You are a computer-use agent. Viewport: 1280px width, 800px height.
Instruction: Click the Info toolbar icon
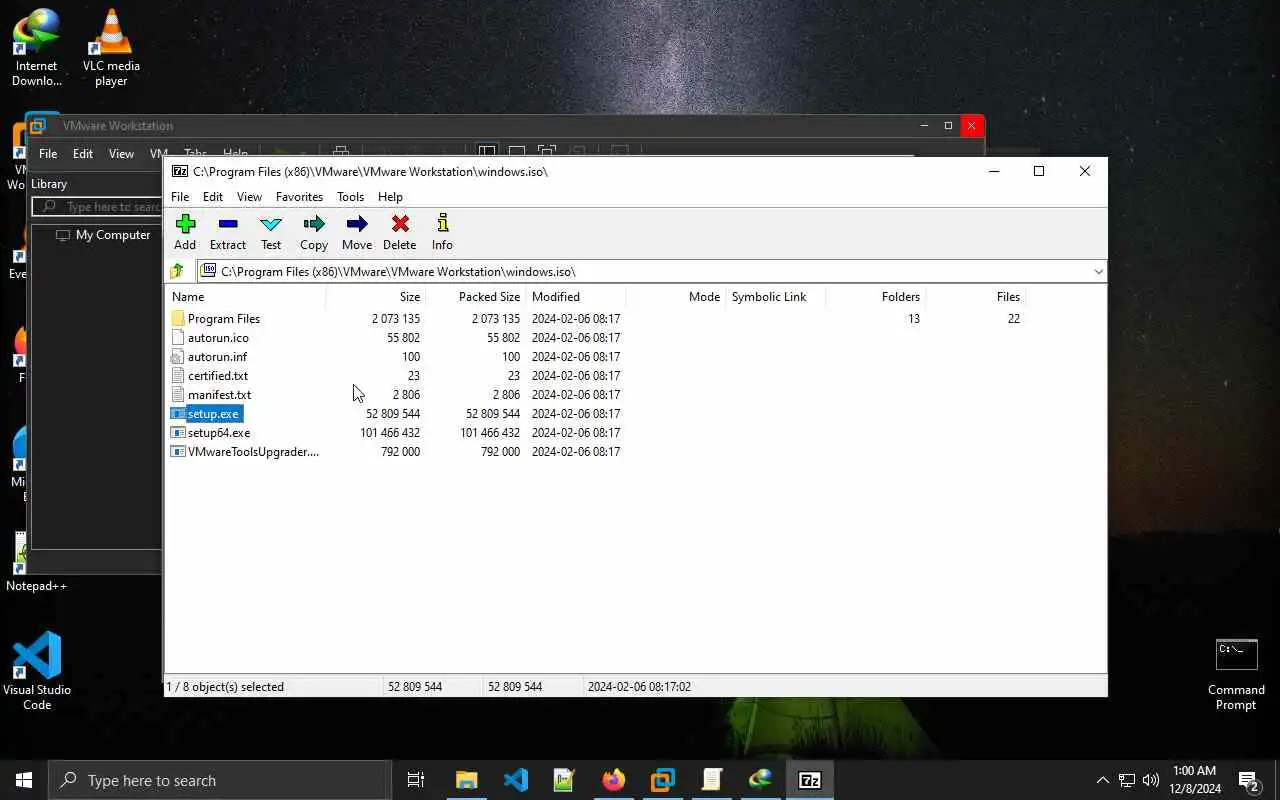(442, 232)
